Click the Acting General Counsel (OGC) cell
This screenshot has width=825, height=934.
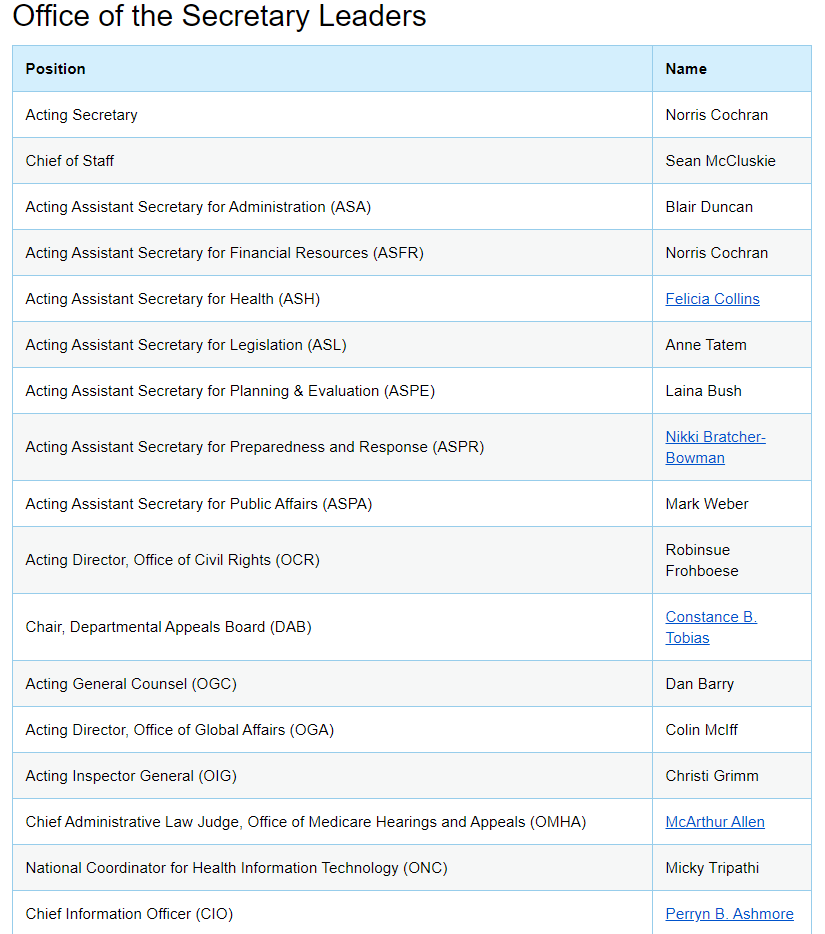[x=332, y=684]
